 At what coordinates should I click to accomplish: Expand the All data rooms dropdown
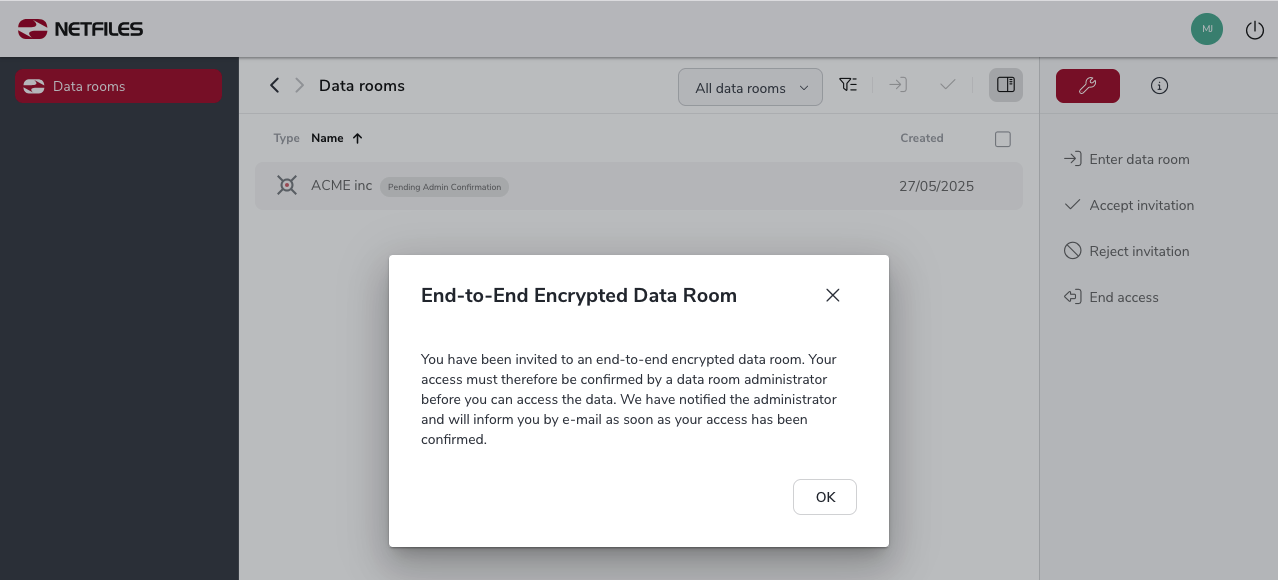coord(750,87)
